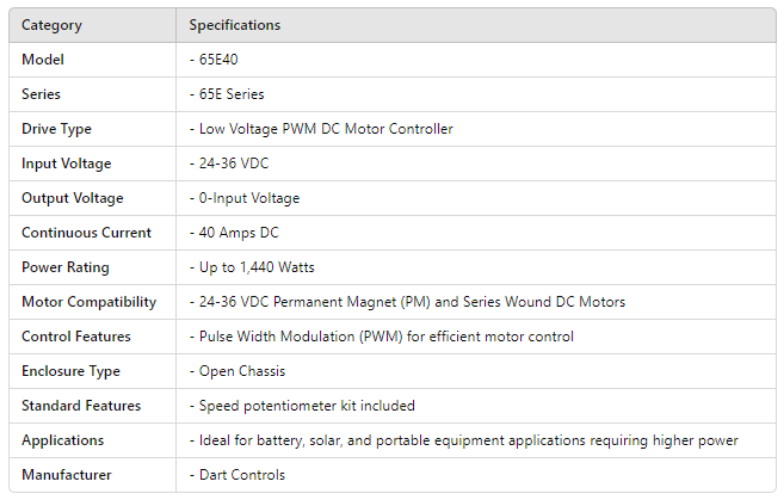The height and width of the screenshot is (500, 784).
Task: Select the Series row label
Action: click(x=41, y=94)
